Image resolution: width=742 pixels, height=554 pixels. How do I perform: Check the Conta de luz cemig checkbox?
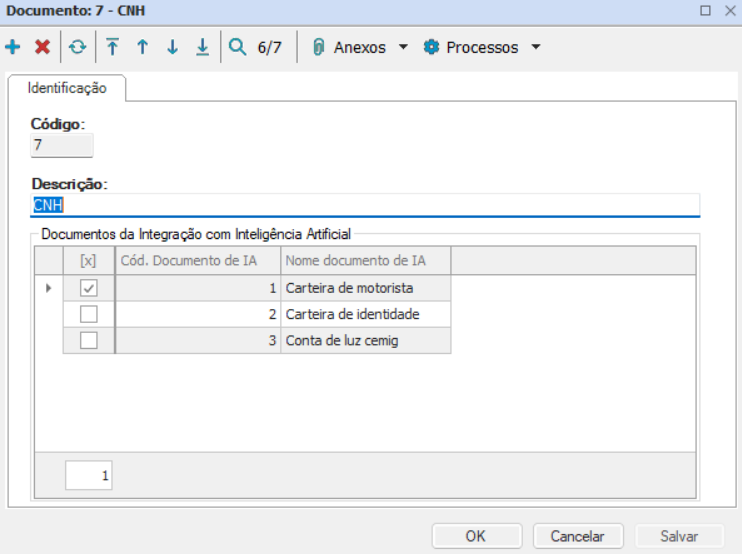pos(89,340)
